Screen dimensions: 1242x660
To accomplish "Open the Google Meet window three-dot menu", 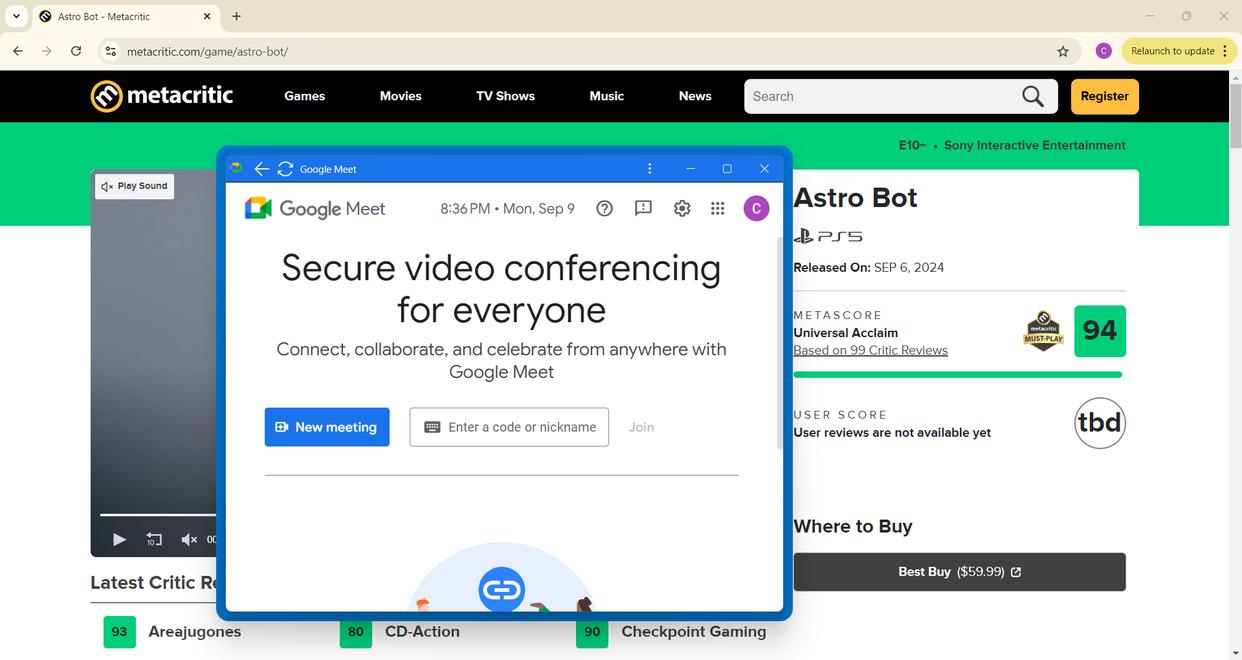I will point(650,169).
